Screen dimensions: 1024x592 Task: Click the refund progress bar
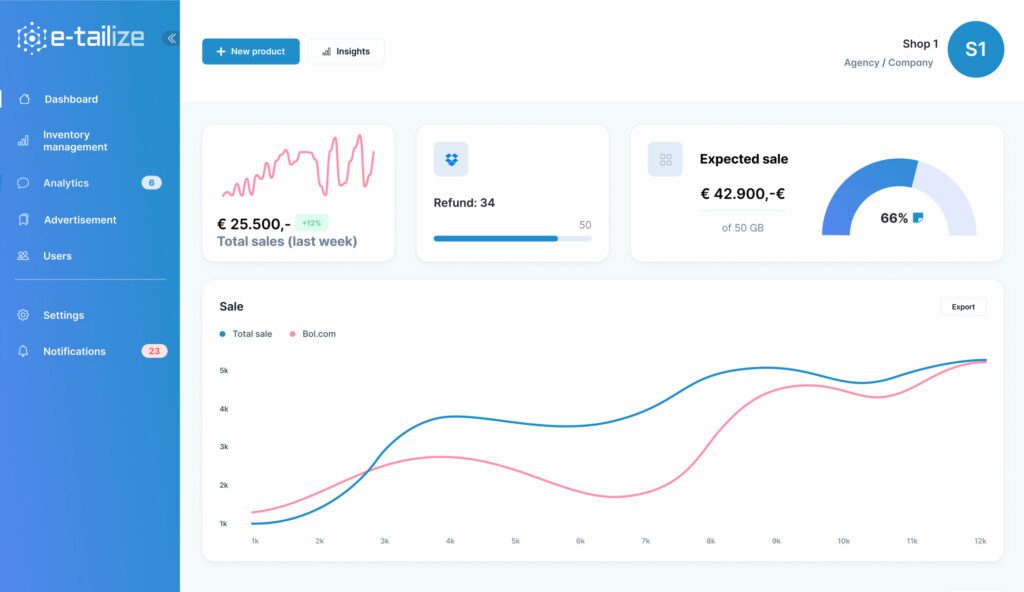(x=510, y=238)
